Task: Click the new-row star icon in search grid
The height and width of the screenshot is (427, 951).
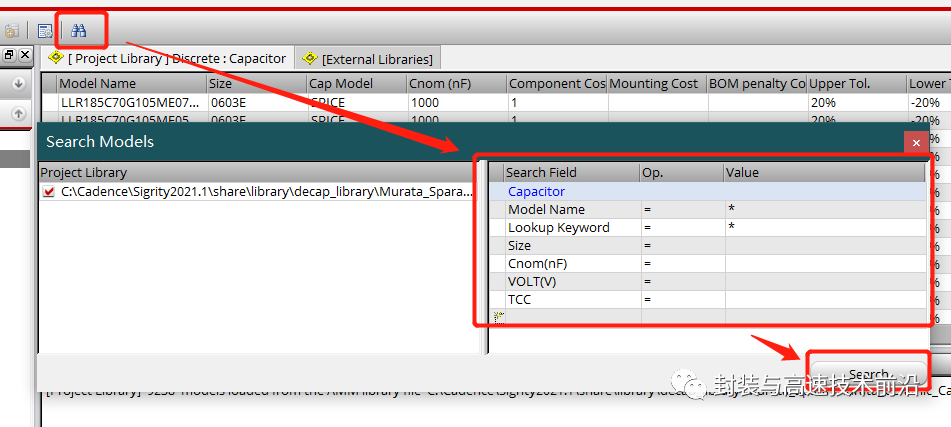Action: tap(499, 316)
